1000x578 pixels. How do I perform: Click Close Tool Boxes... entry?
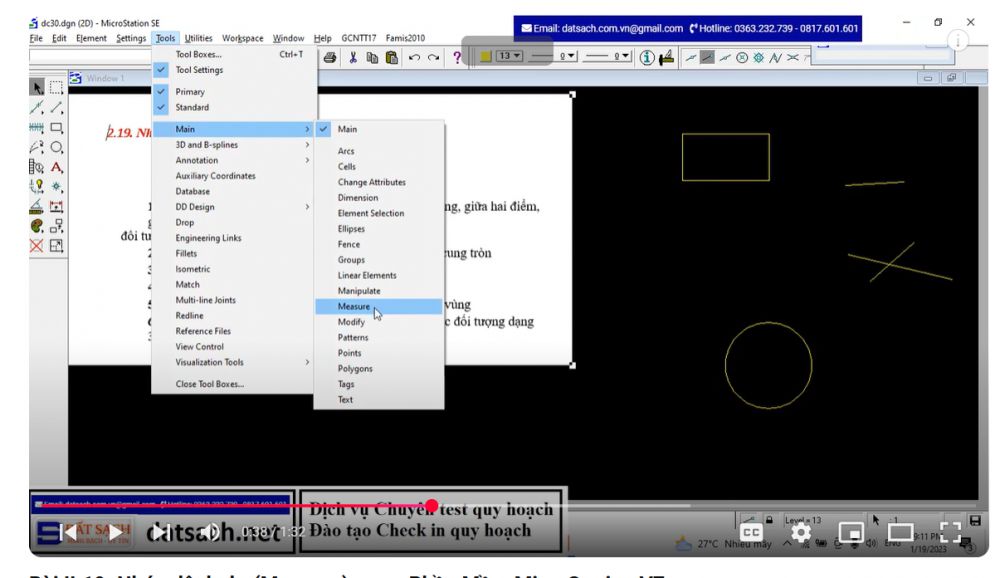pyautogui.click(x=209, y=384)
